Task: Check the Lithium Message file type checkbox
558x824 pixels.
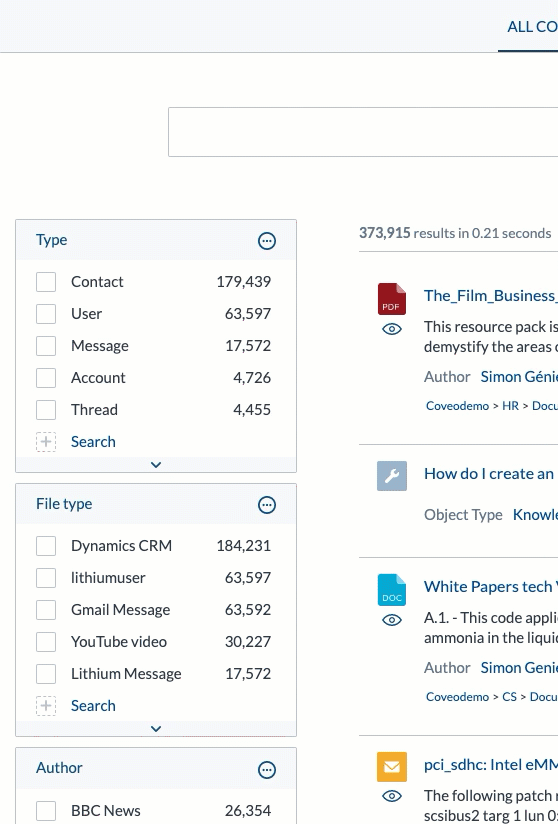Action: pos(46,674)
